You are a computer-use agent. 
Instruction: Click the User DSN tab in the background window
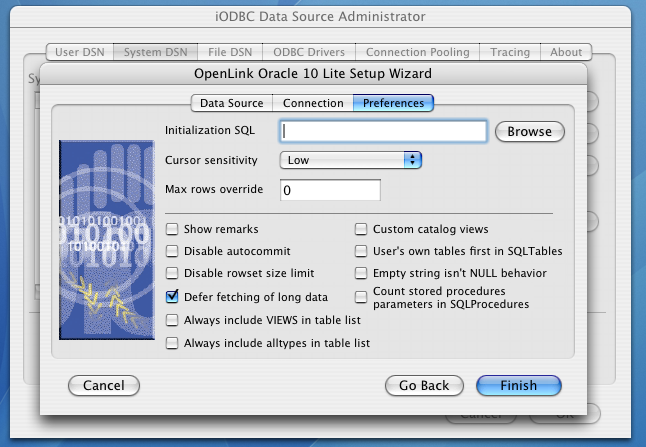(80, 52)
